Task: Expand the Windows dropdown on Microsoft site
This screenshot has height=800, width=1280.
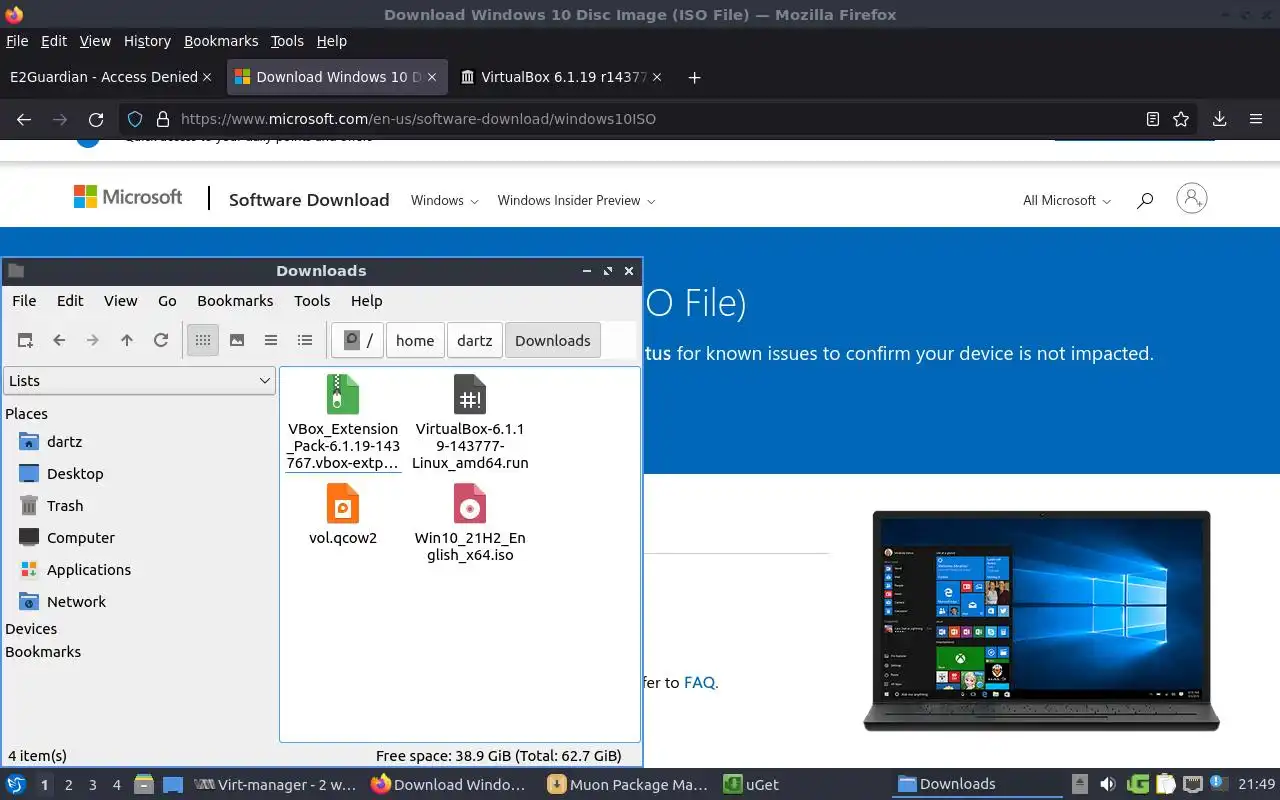Action: (445, 200)
